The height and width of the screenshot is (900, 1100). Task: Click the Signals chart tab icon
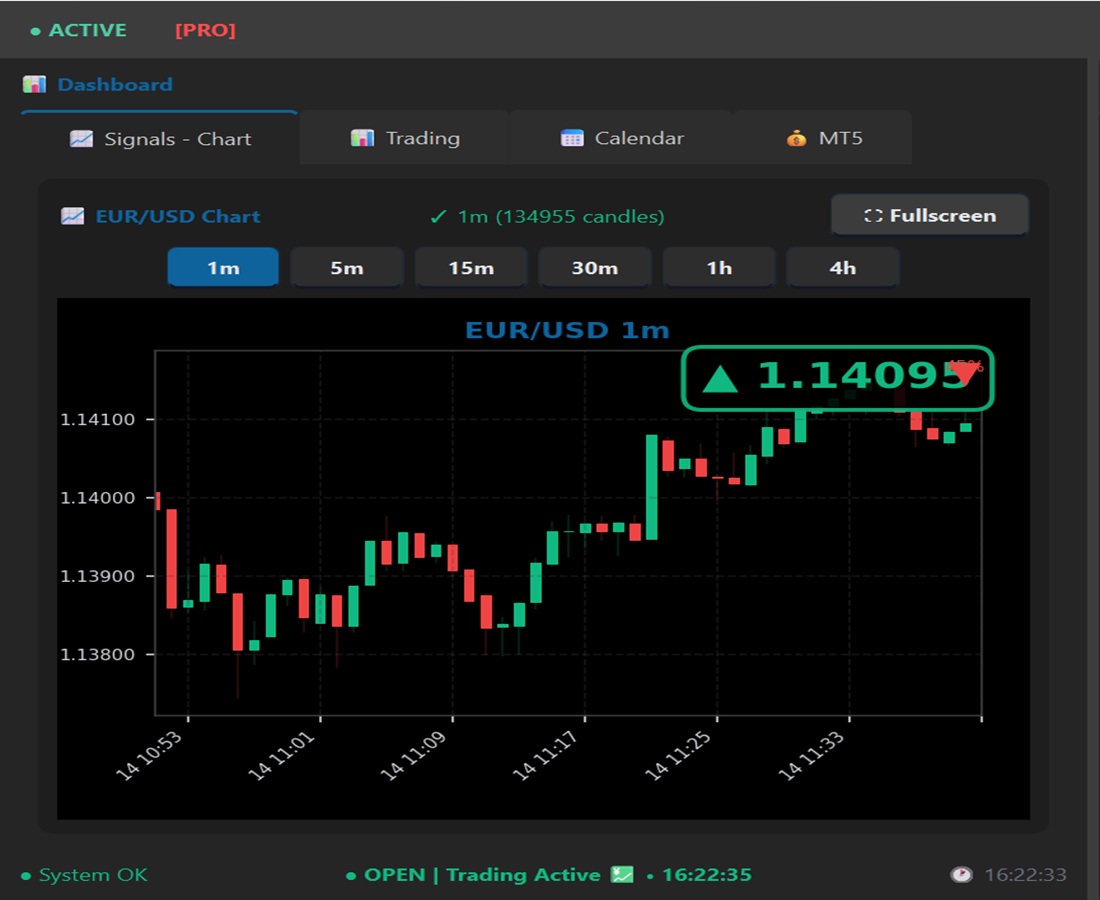(x=81, y=139)
